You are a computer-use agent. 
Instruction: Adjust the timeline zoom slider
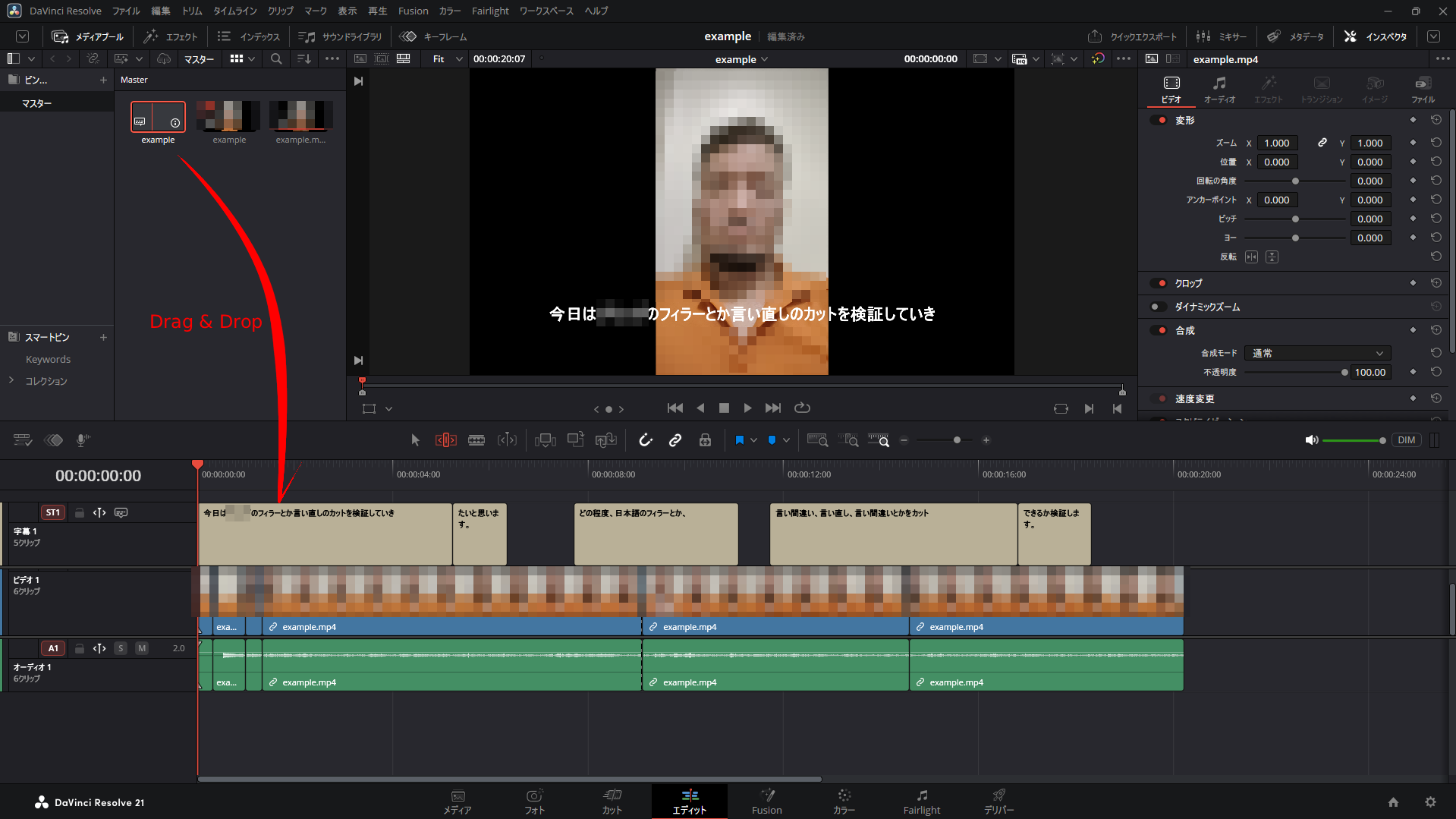pyautogui.click(x=945, y=440)
